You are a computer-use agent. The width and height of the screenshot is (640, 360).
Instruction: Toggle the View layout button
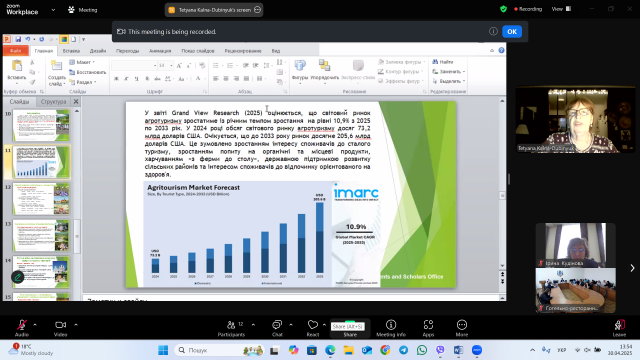pyautogui.click(x=562, y=9)
